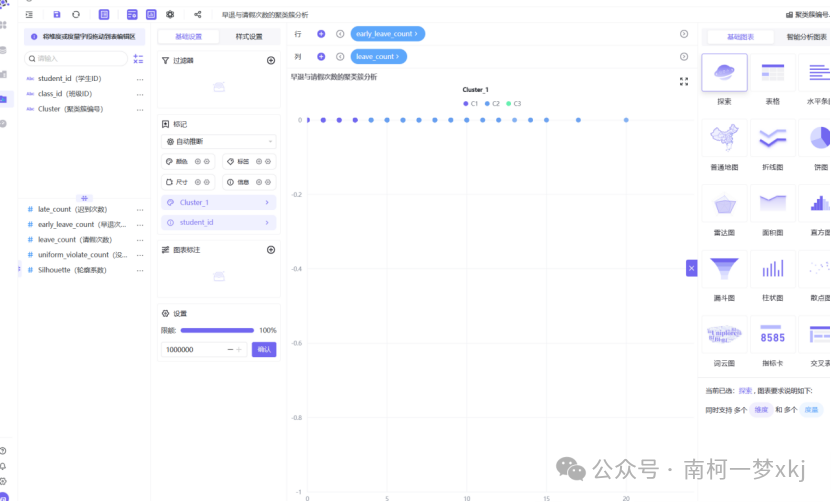This screenshot has width=831, height=502.
Task: Select the late_count (迟到次数) field
Action: click(x=73, y=209)
